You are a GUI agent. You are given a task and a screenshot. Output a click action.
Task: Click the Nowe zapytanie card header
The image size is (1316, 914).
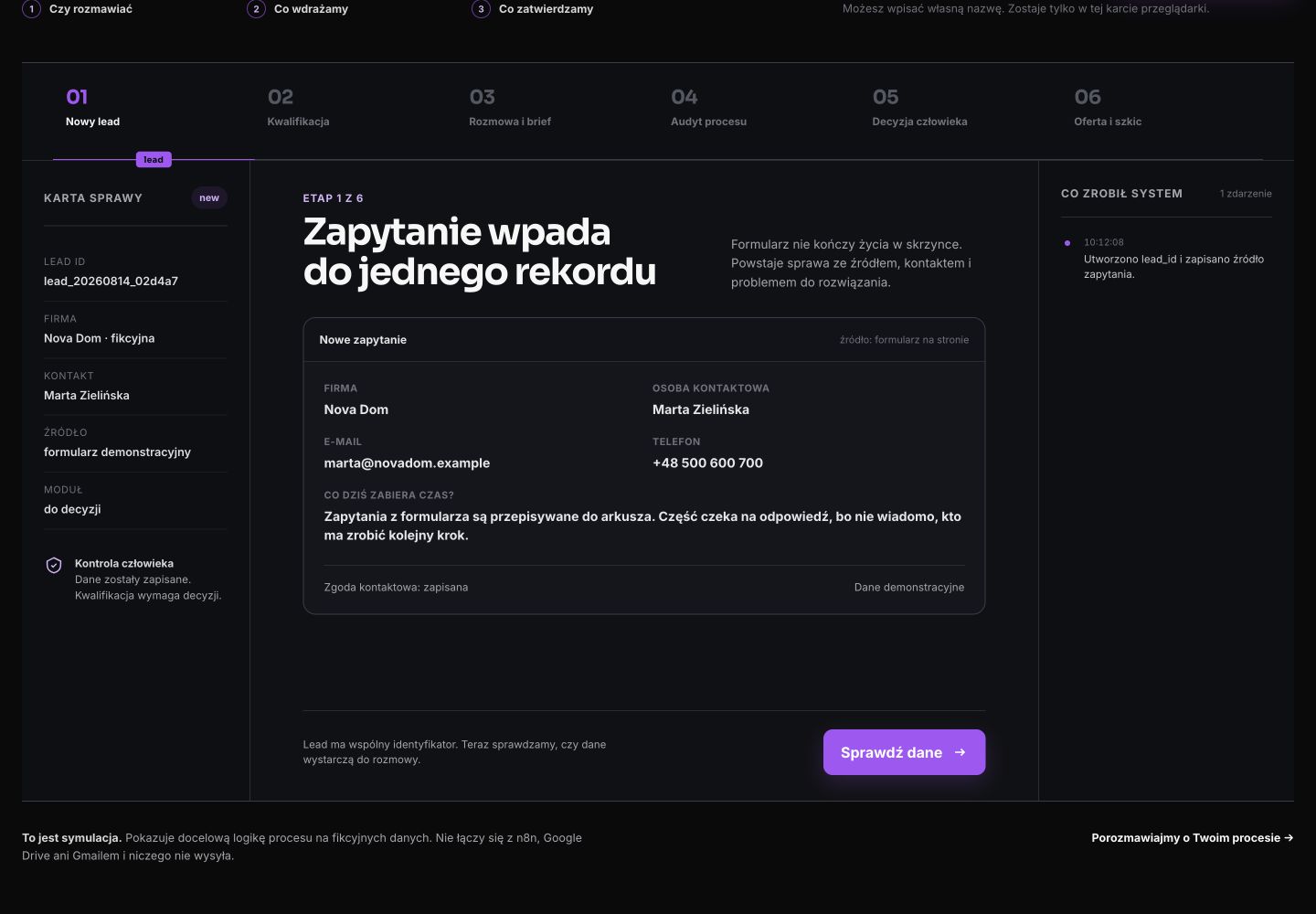pyautogui.click(x=644, y=340)
